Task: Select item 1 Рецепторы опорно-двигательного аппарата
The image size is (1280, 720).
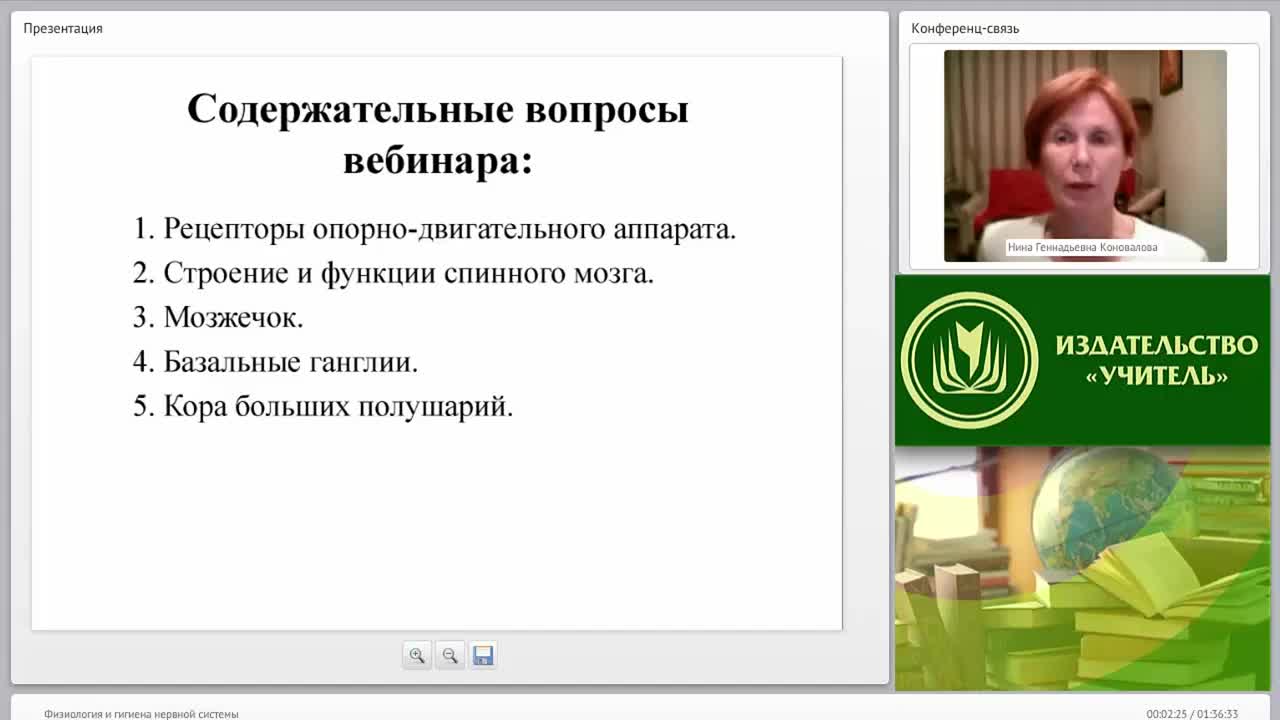Action: pyautogui.click(x=434, y=229)
